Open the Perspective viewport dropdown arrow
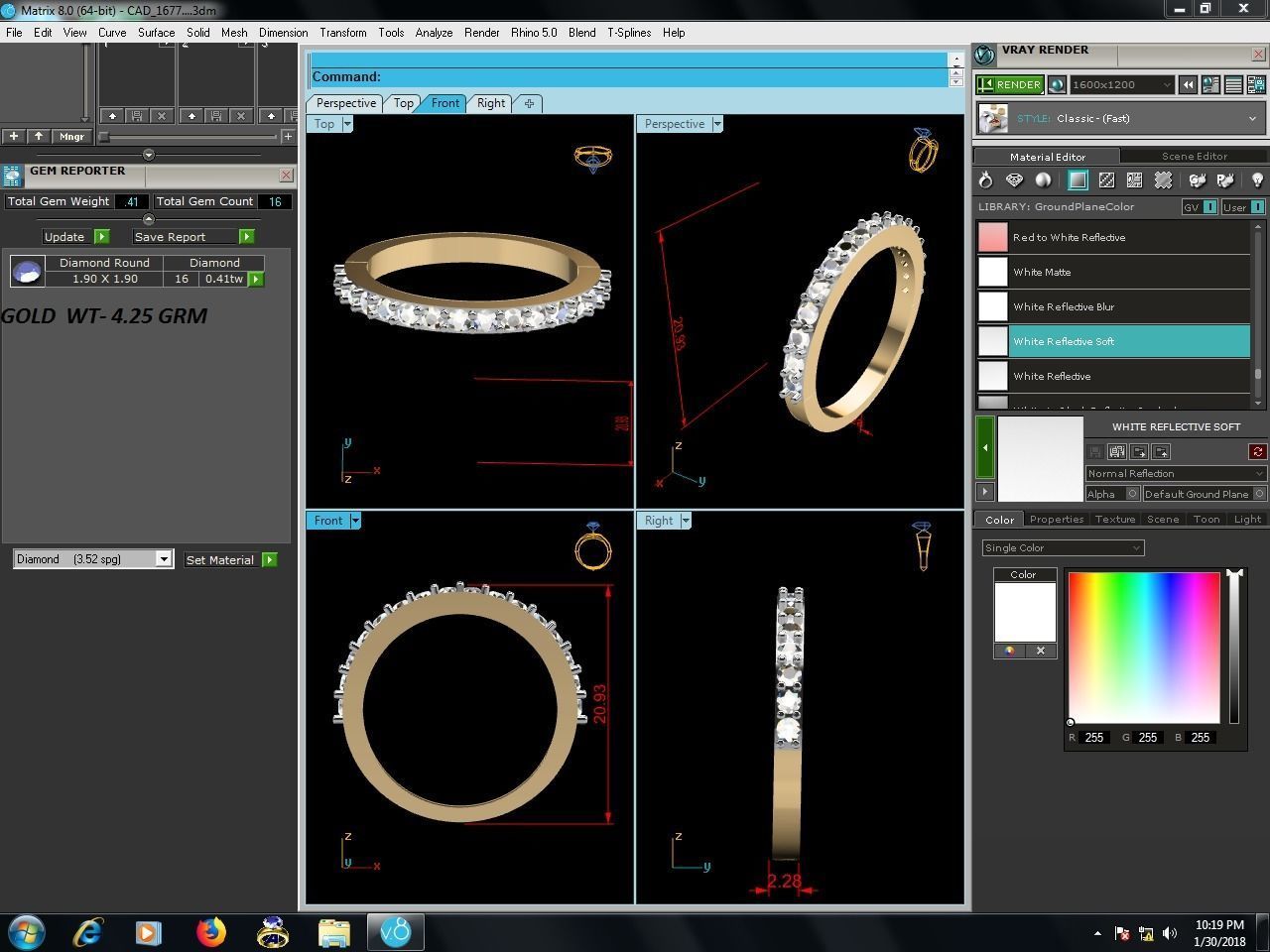1270x952 pixels. click(x=717, y=124)
